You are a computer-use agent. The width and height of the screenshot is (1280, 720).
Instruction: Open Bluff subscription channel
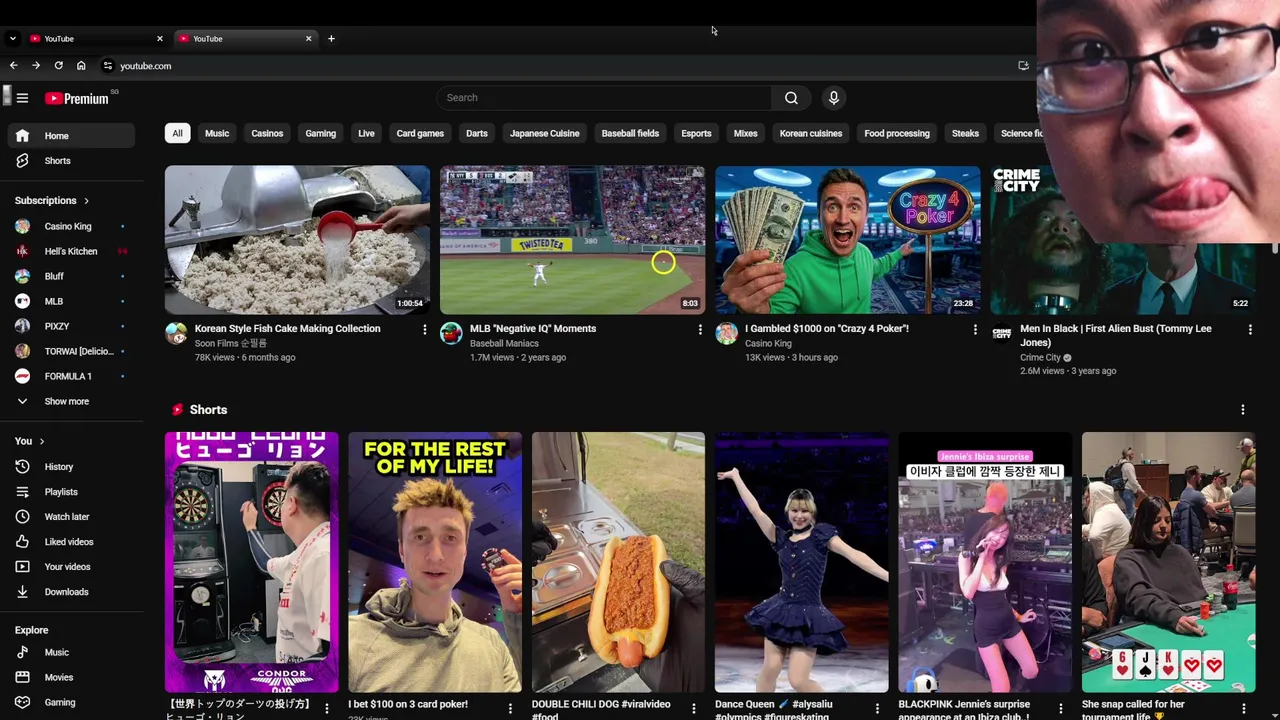pos(70,276)
